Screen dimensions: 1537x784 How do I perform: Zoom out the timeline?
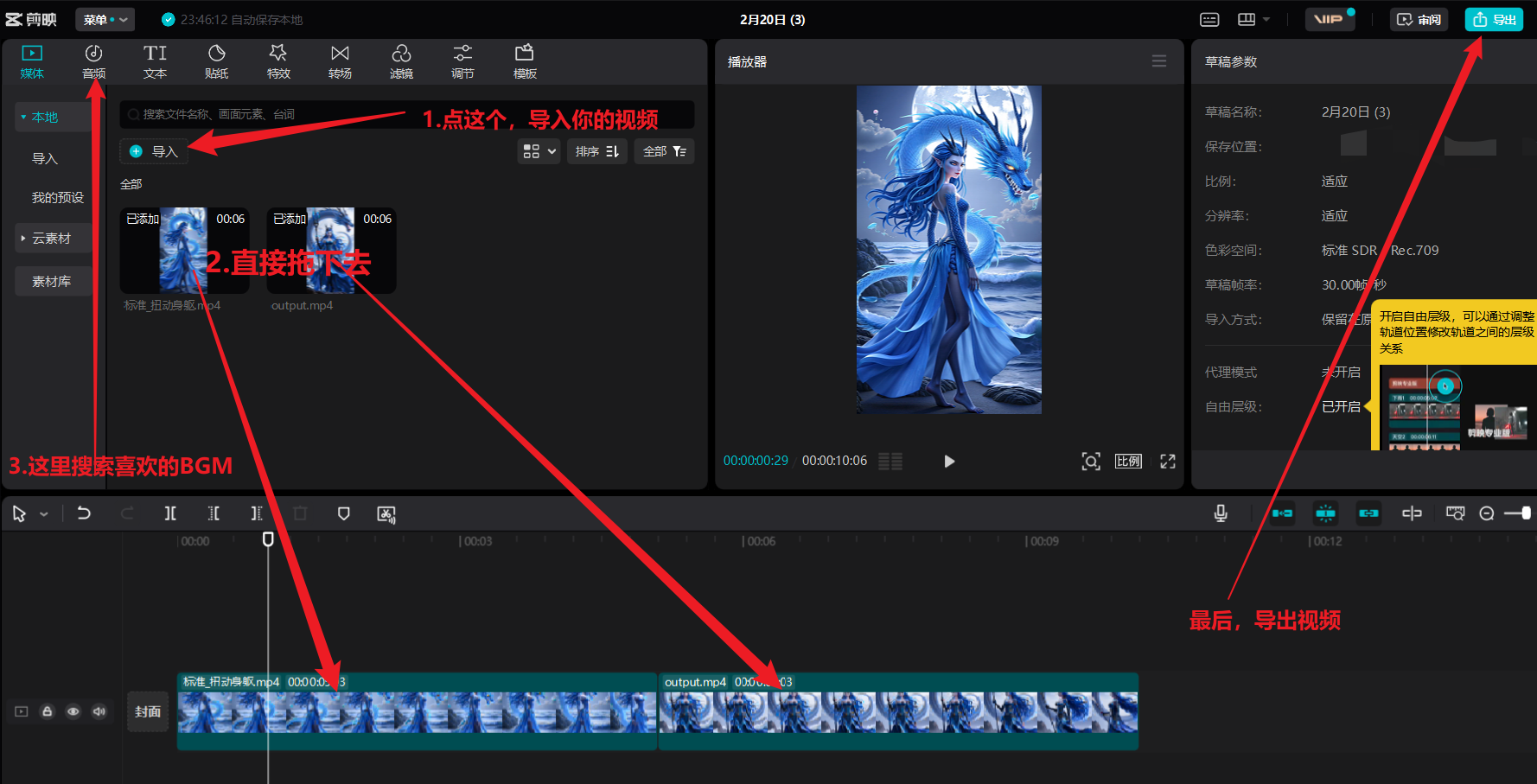point(1487,513)
